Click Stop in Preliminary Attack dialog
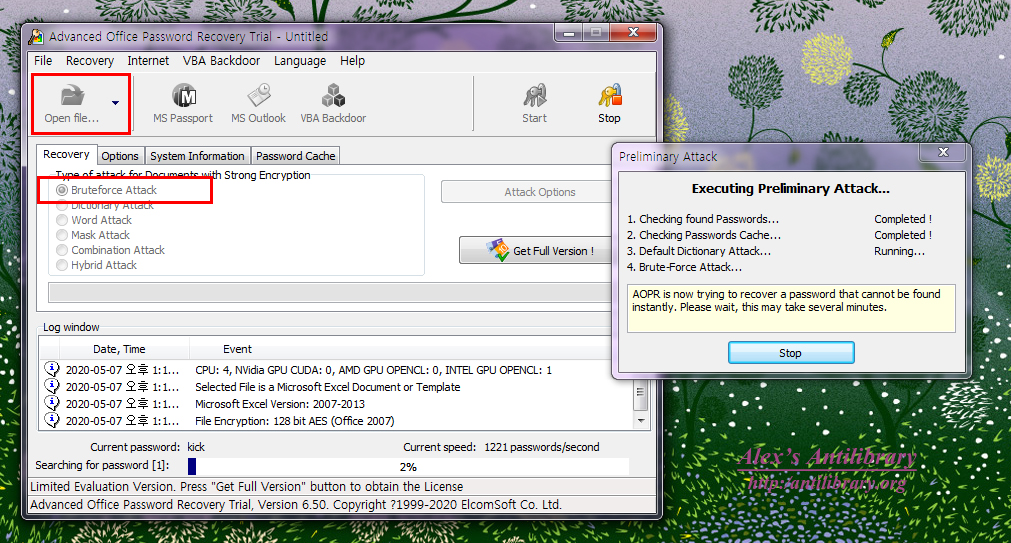This screenshot has width=1011, height=543. point(790,353)
